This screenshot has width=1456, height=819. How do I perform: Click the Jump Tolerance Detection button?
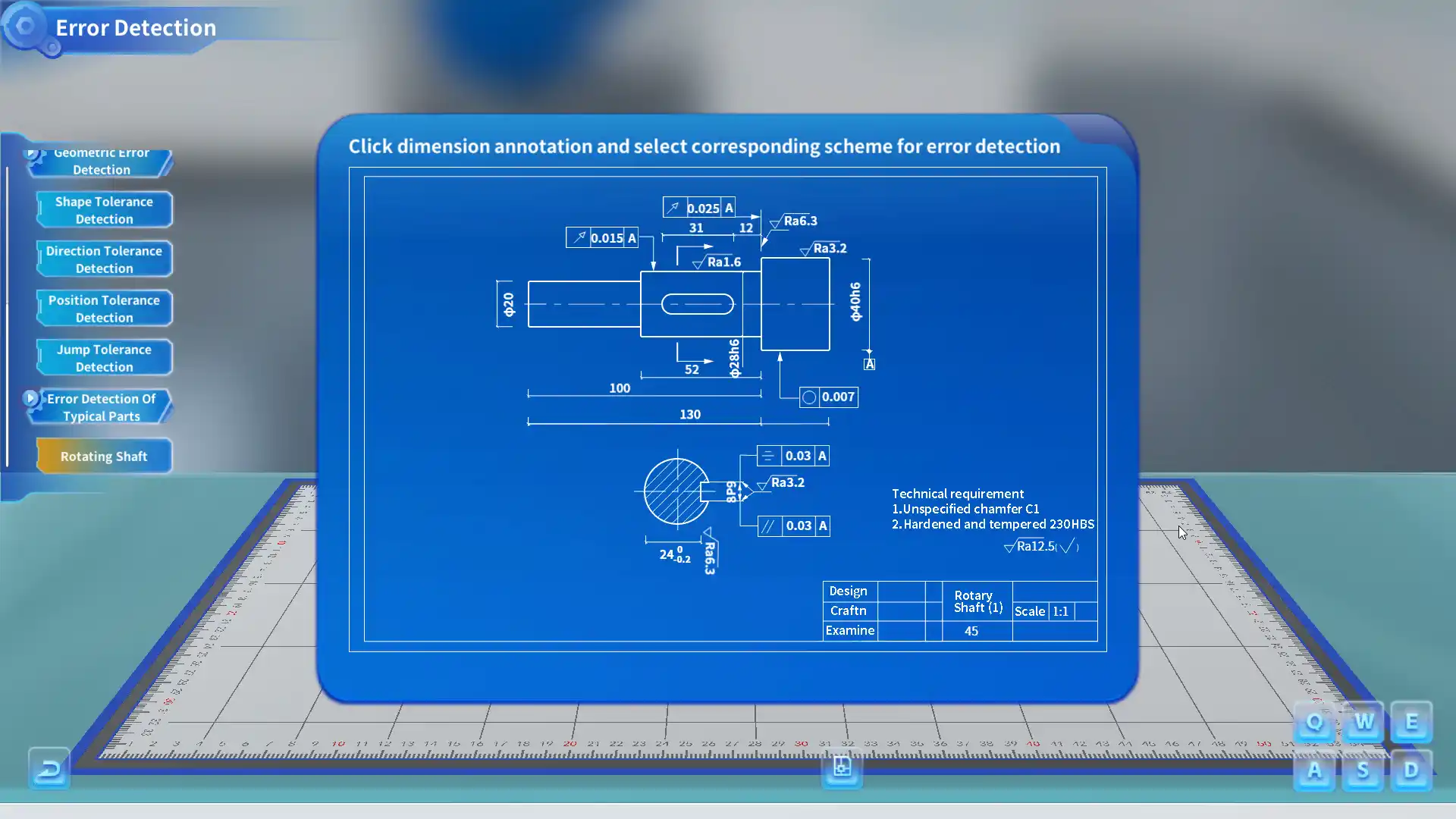[104, 357]
